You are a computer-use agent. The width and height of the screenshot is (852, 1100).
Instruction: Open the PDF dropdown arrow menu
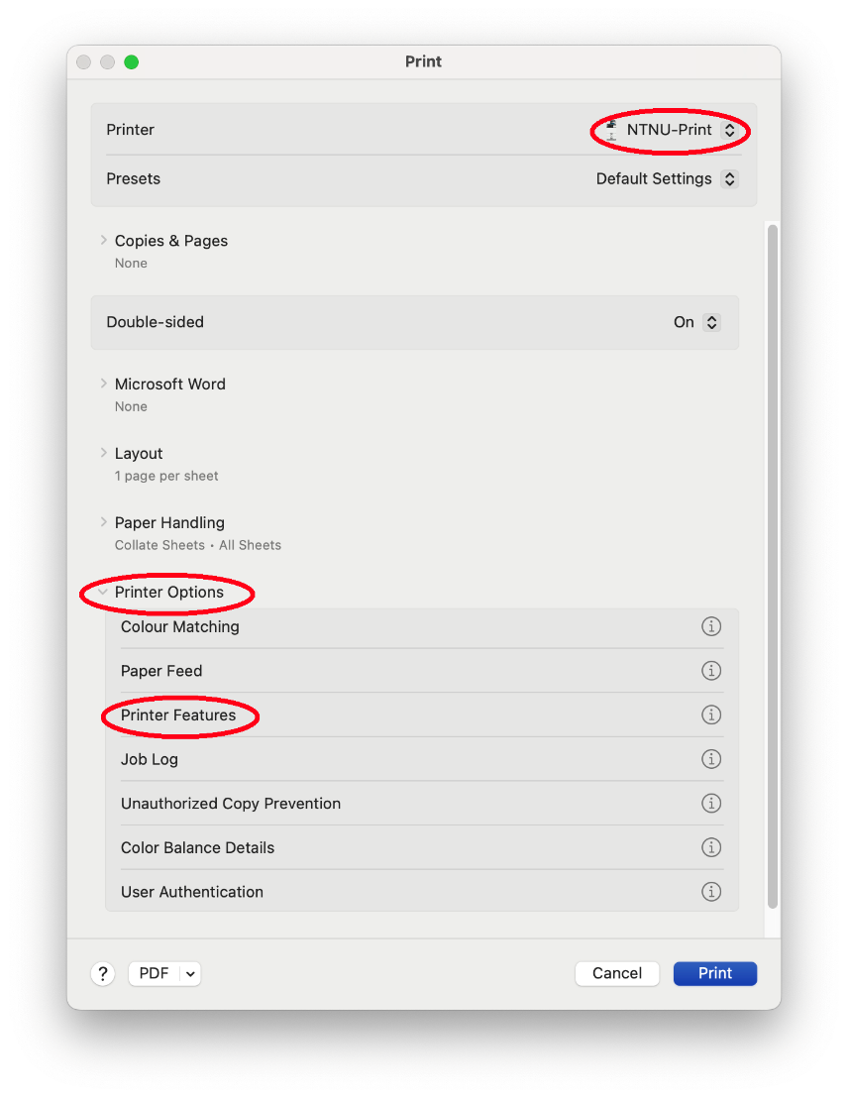tap(190, 973)
